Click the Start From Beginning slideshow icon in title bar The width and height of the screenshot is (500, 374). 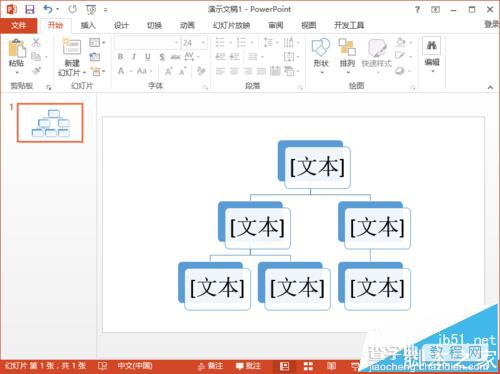point(91,10)
